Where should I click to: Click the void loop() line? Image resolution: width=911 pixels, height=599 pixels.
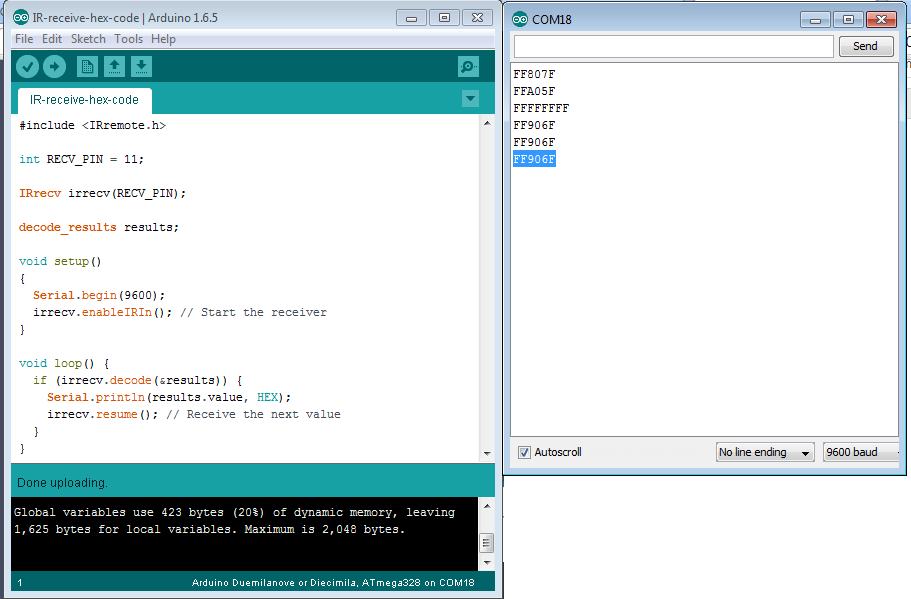pyautogui.click(x=64, y=364)
